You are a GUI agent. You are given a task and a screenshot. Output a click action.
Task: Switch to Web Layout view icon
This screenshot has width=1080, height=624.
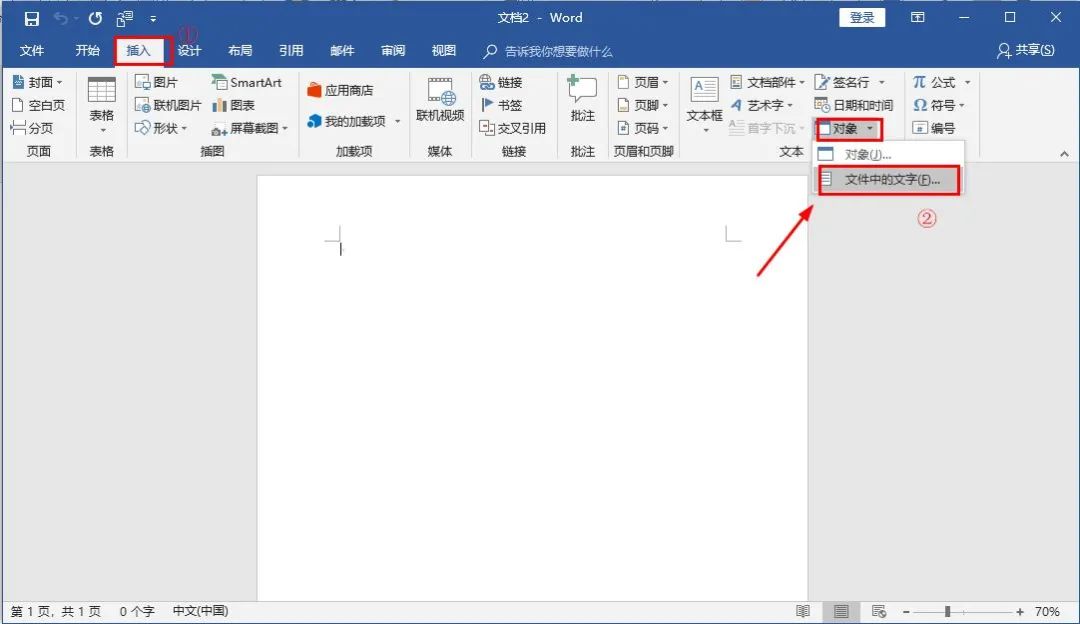pos(879,611)
